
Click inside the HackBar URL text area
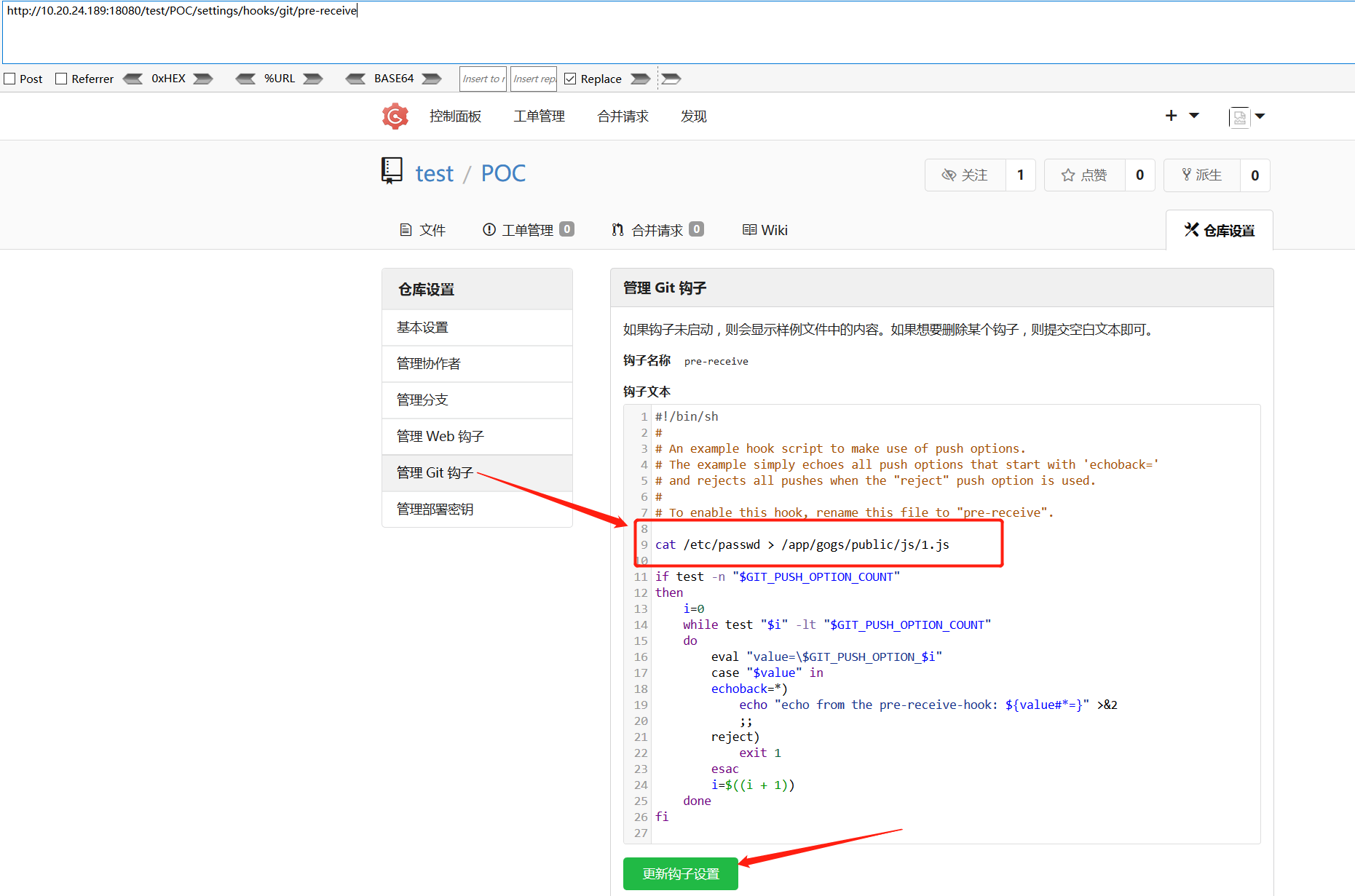coord(679,32)
